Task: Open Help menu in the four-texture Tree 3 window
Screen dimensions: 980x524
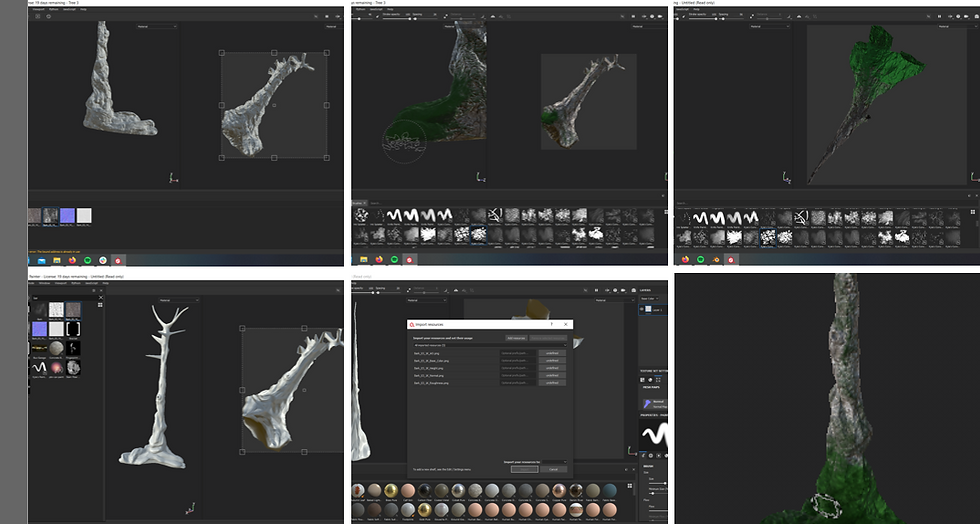Action: pos(84,9)
